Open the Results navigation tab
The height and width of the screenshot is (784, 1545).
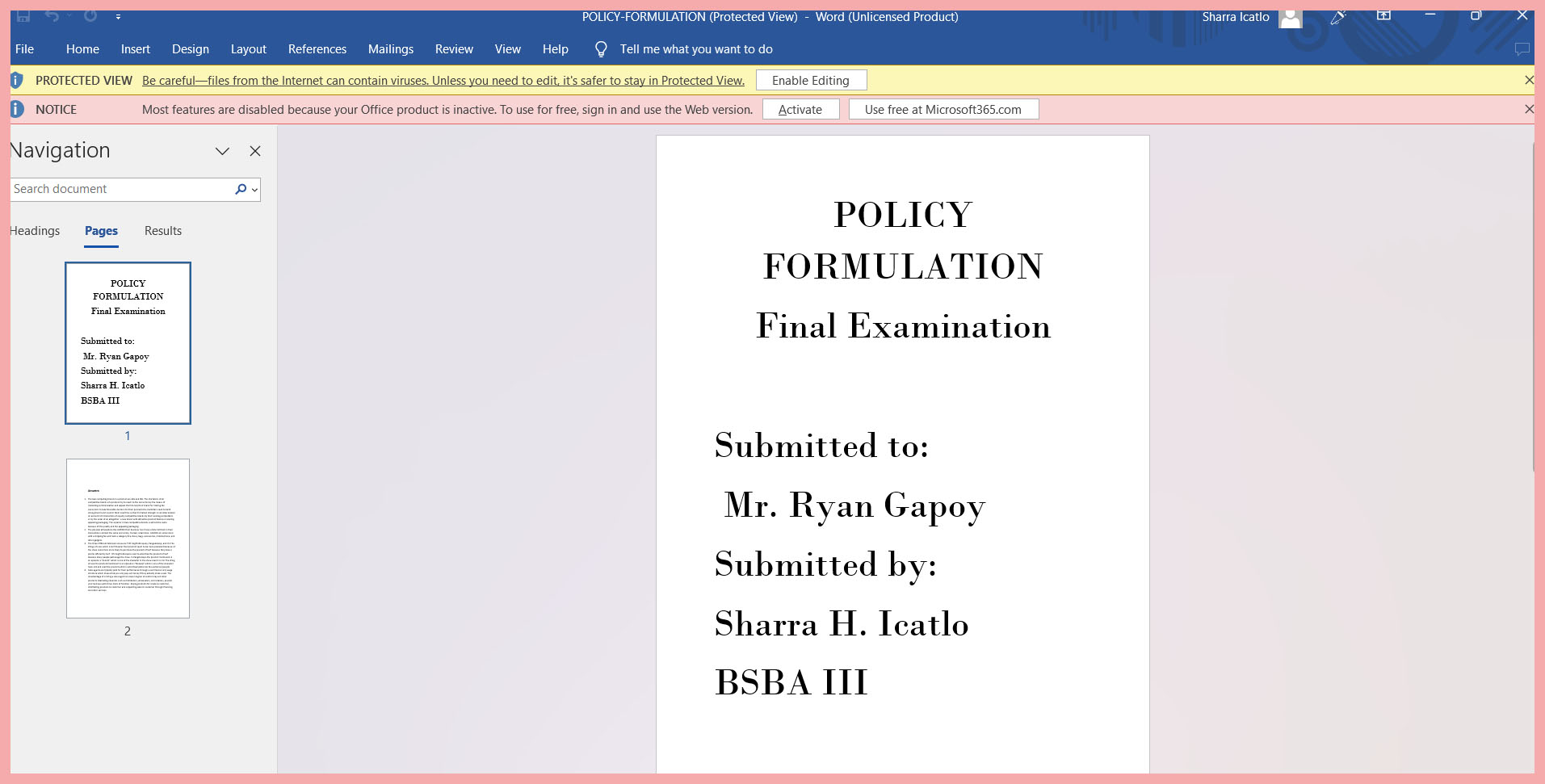(163, 231)
